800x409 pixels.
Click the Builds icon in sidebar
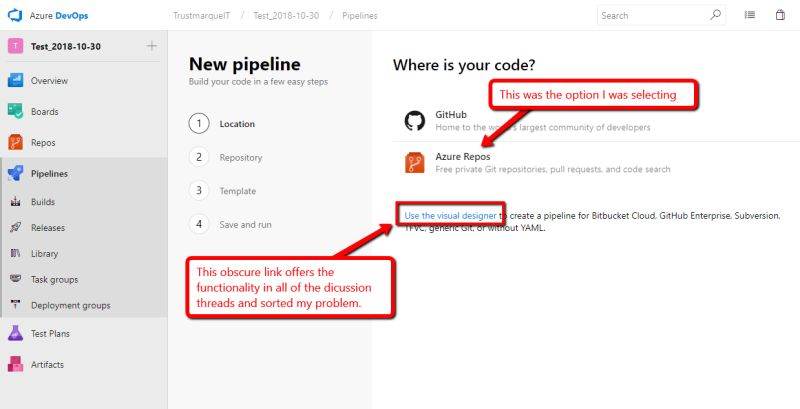point(15,202)
